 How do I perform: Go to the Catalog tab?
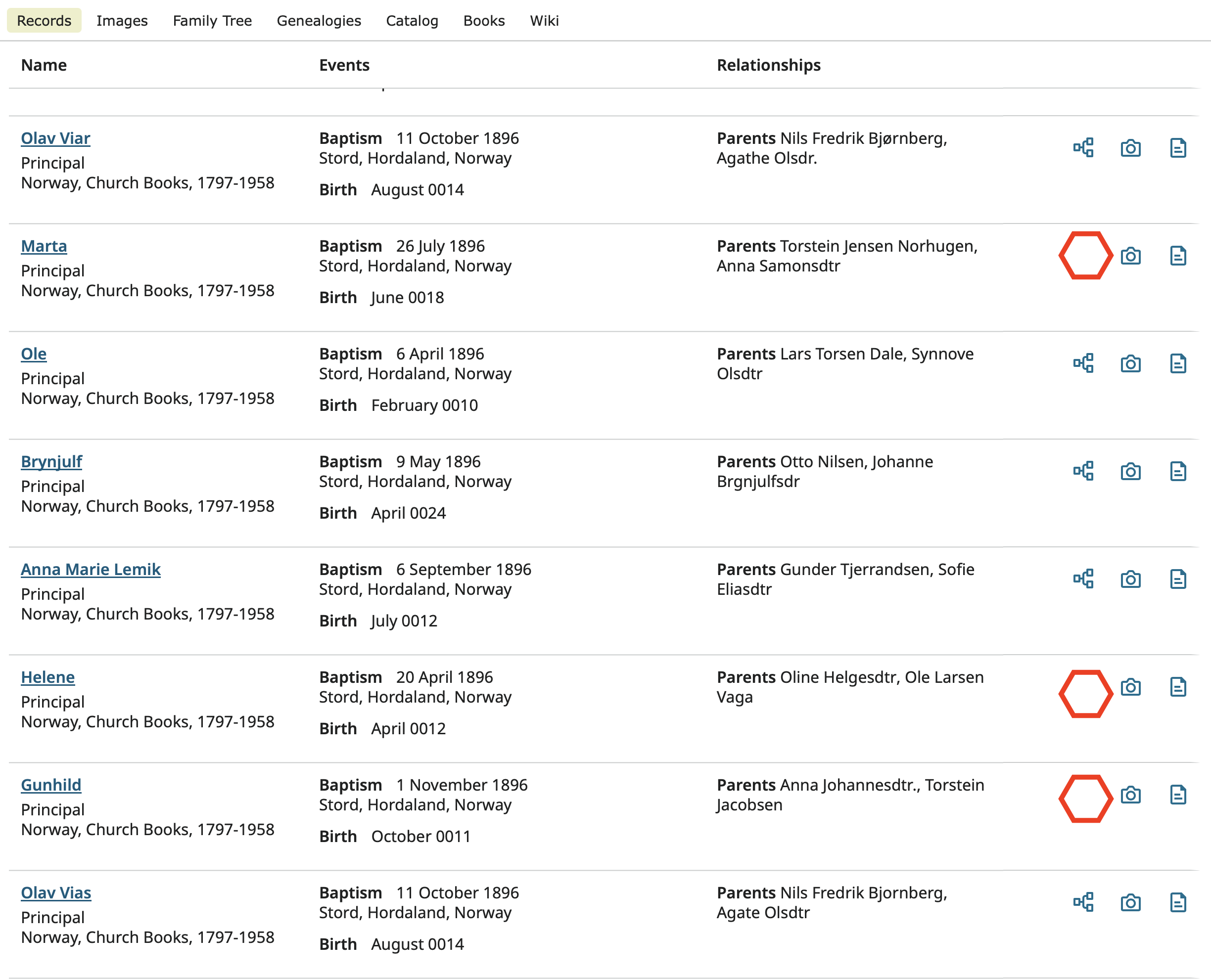(412, 21)
